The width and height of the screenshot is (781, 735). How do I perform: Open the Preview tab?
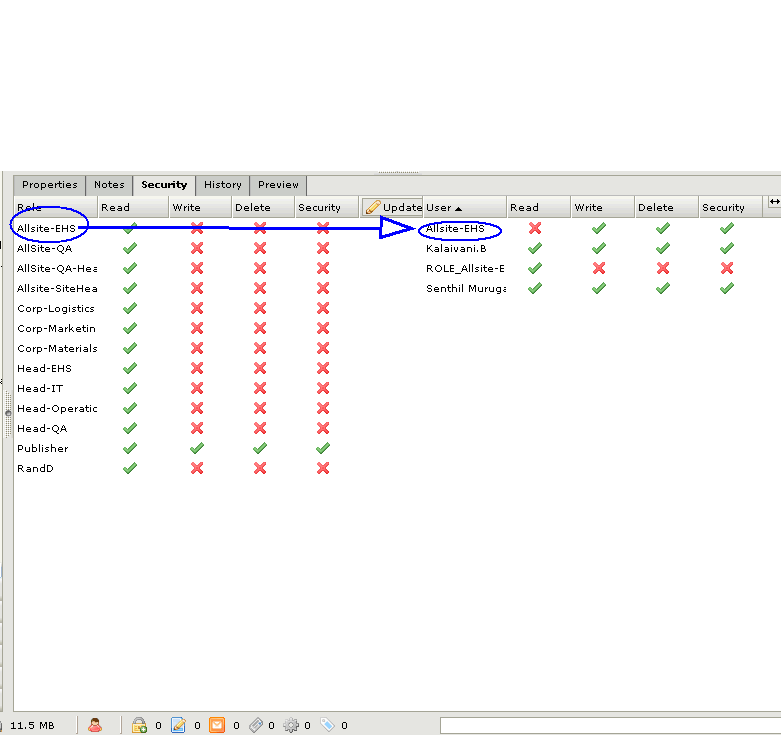point(278,185)
